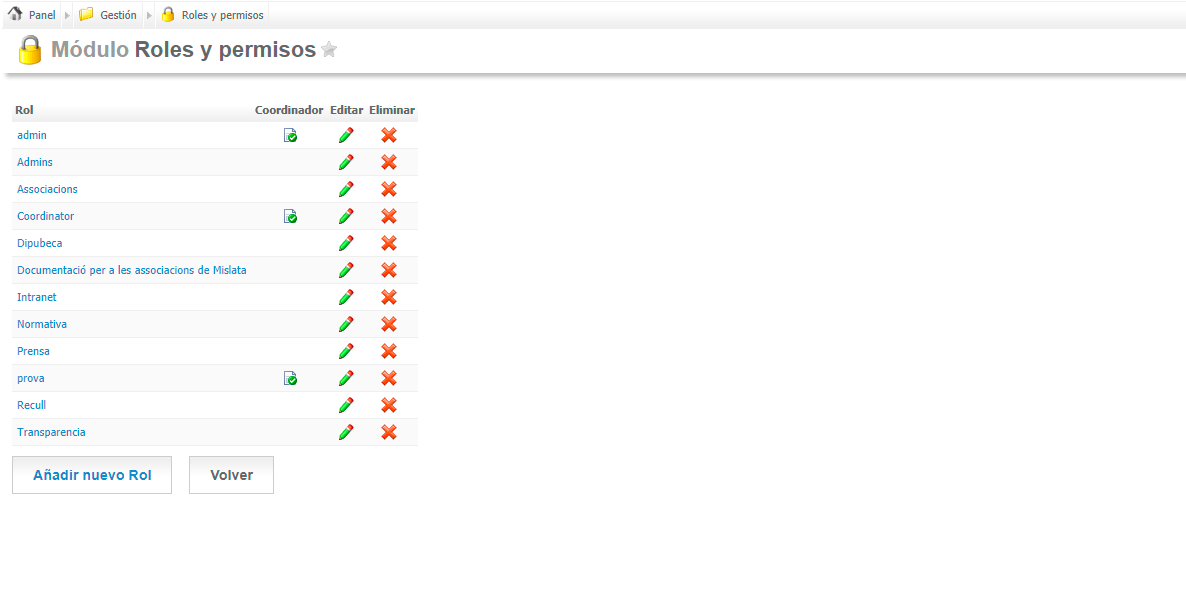Toggle coordinator status for admin role
The height and width of the screenshot is (599, 1186).
pyautogui.click(x=290, y=135)
